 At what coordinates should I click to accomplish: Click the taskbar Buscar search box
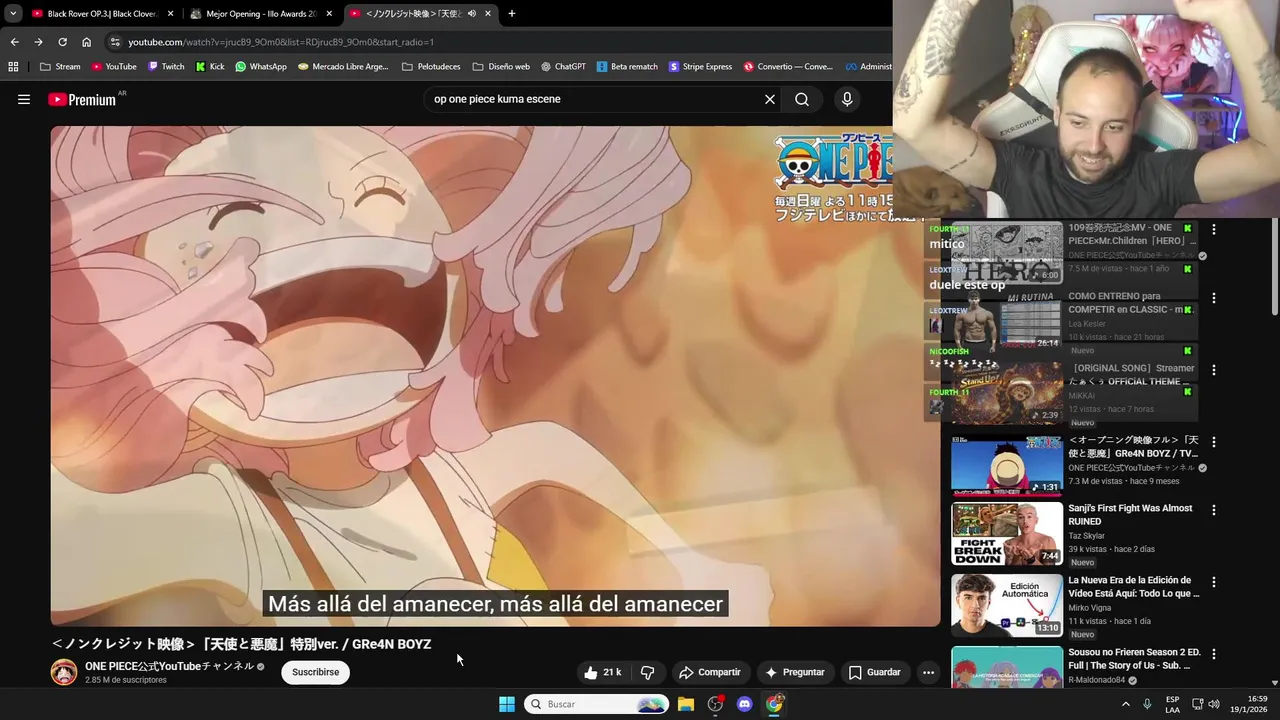[x=596, y=704]
